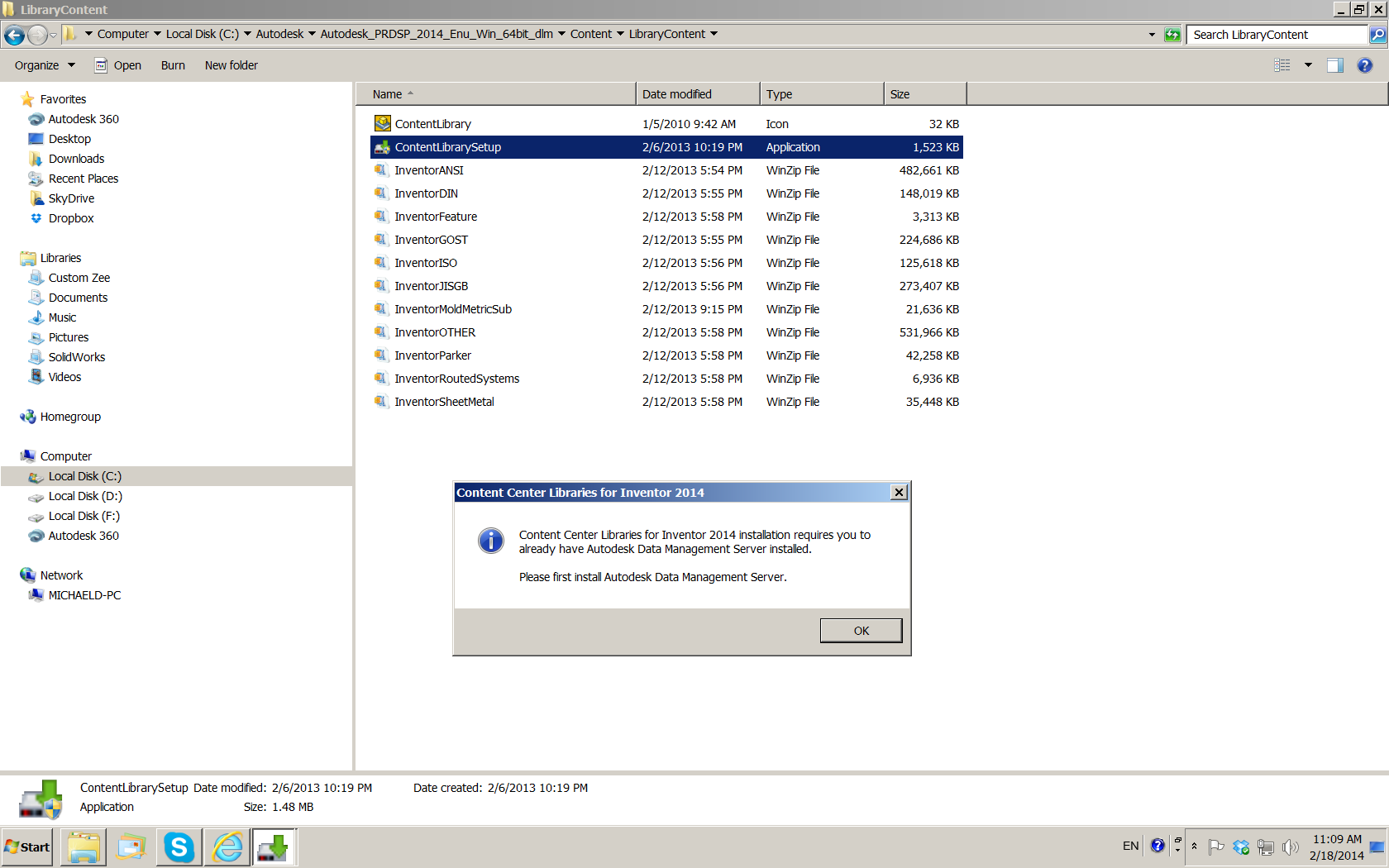Screen dimensions: 1389x868
Task: Click Burn in the toolbar
Action: tap(173, 65)
